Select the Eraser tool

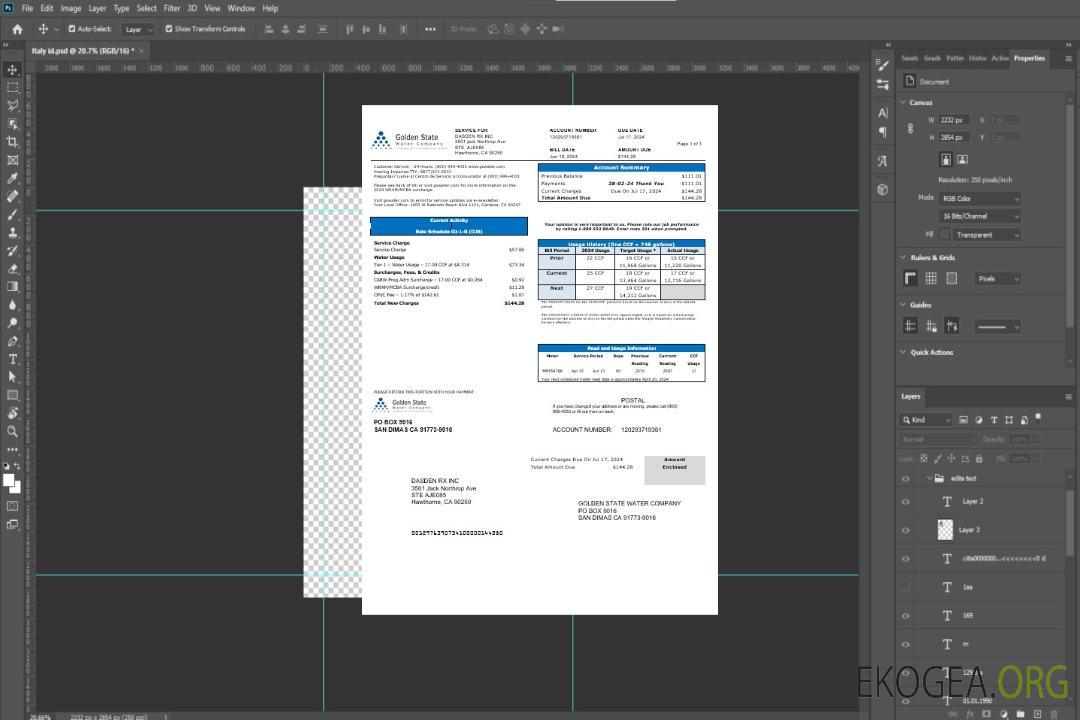pyautogui.click(x=12, y=269)
